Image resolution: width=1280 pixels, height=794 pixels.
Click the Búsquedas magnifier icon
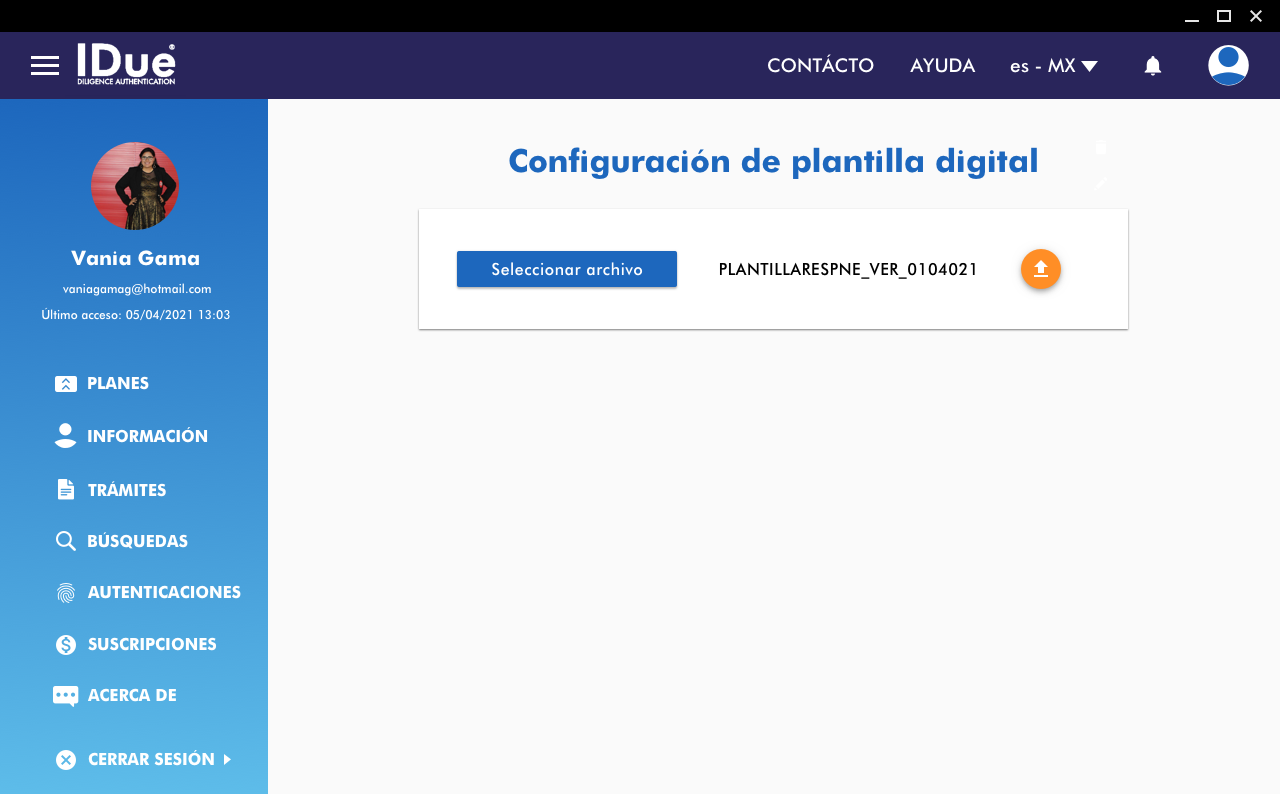(x=66, y=541)
